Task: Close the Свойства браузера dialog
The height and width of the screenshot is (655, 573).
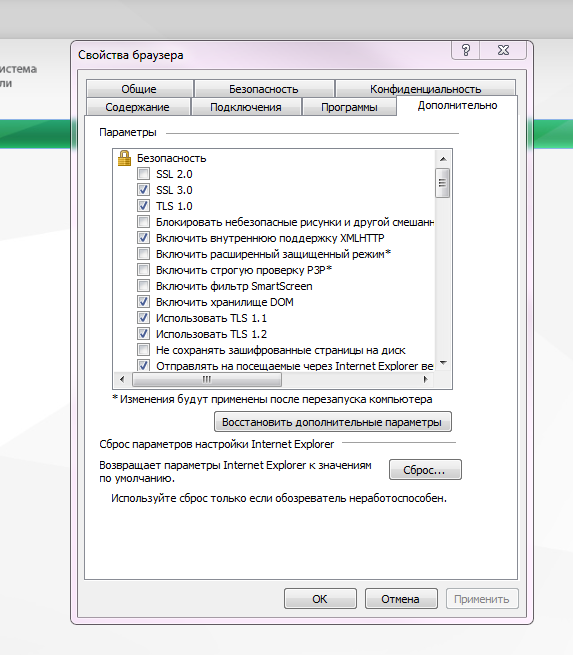Action: coord(503,50)
